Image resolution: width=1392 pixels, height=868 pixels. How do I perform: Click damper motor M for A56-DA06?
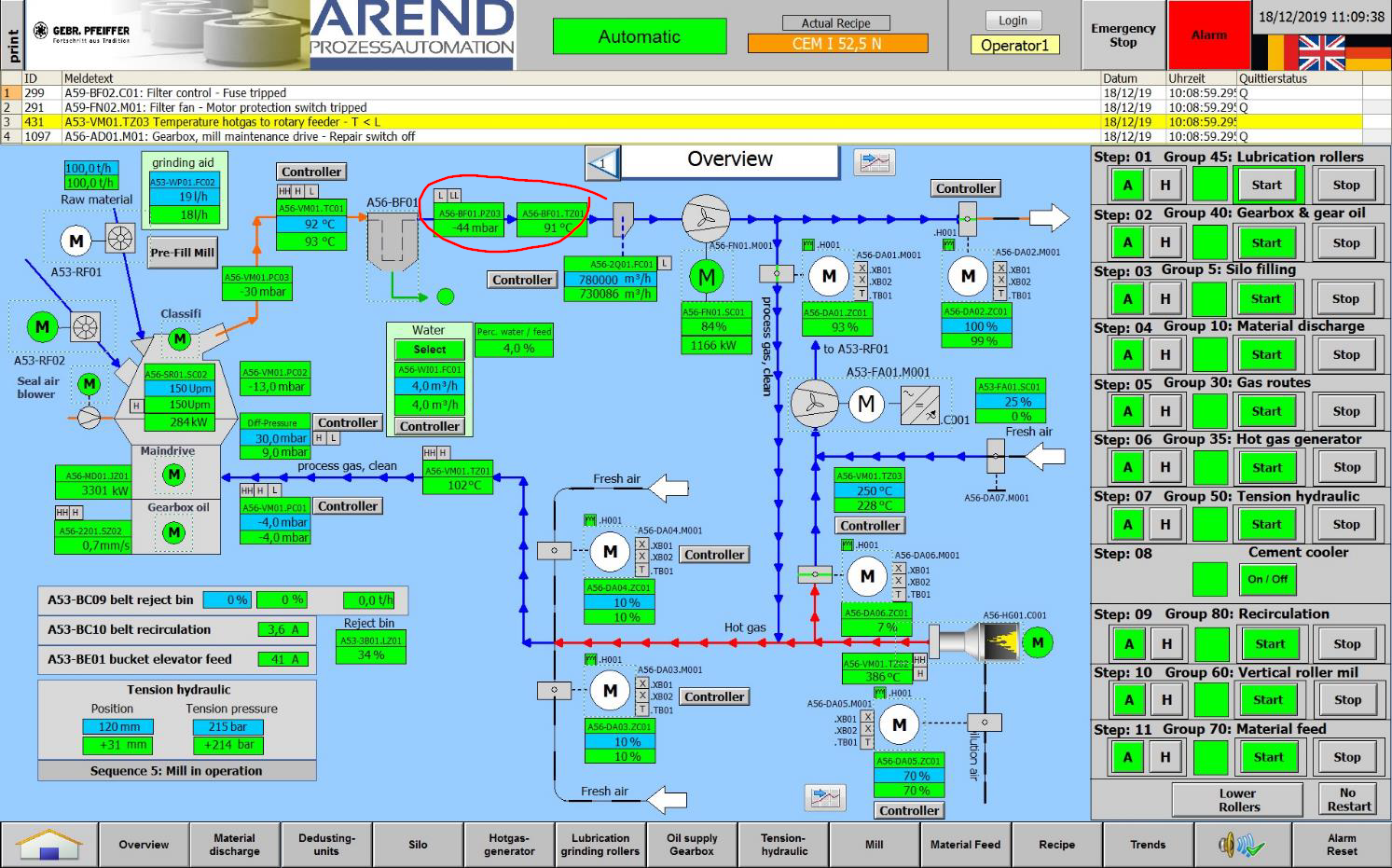pyautogui.click(x=867, y=575)
